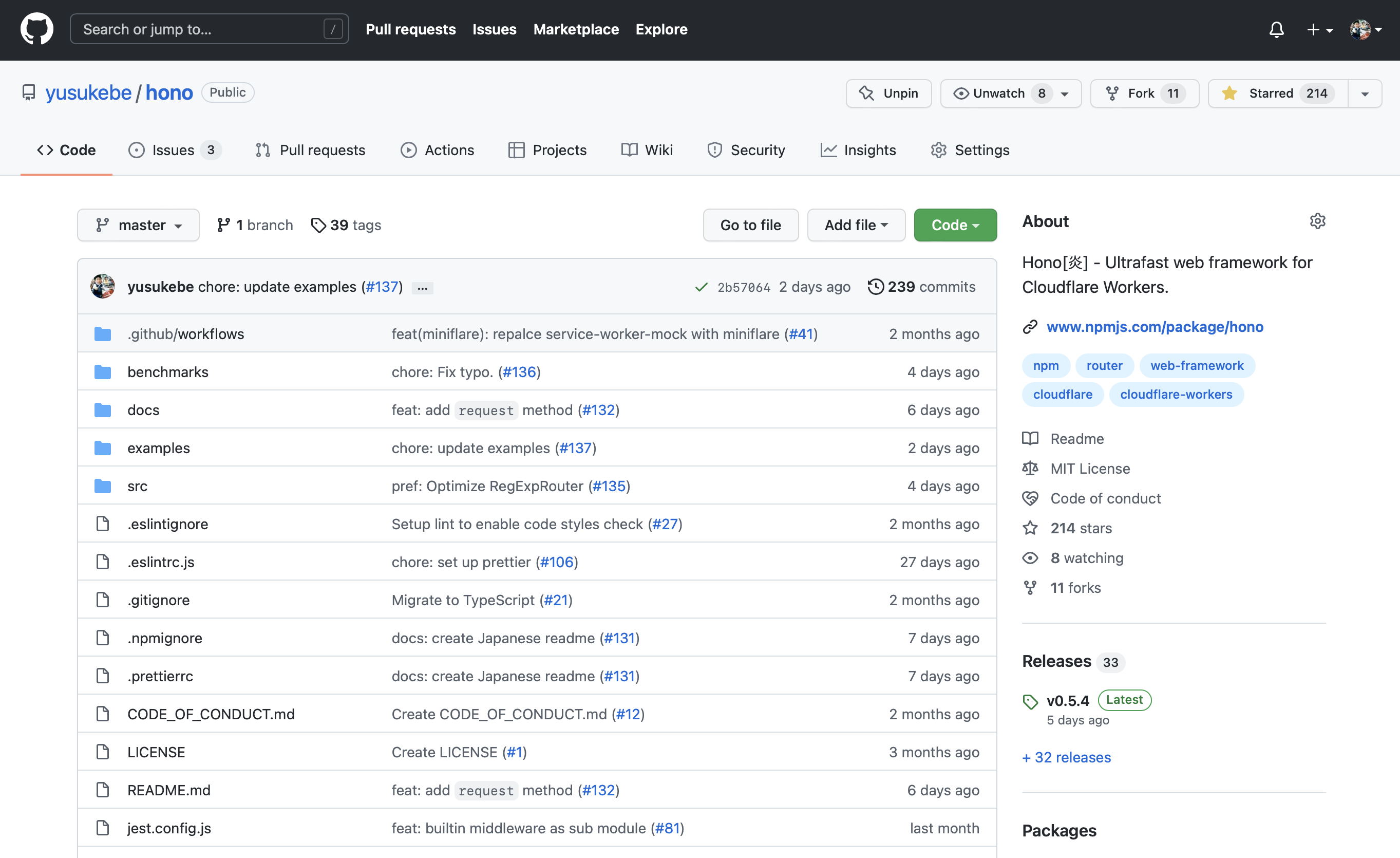Viewport: 1400px width, 858px height.
Task: Open Pull requests in top navigation
Action: [x=411, y=29]
